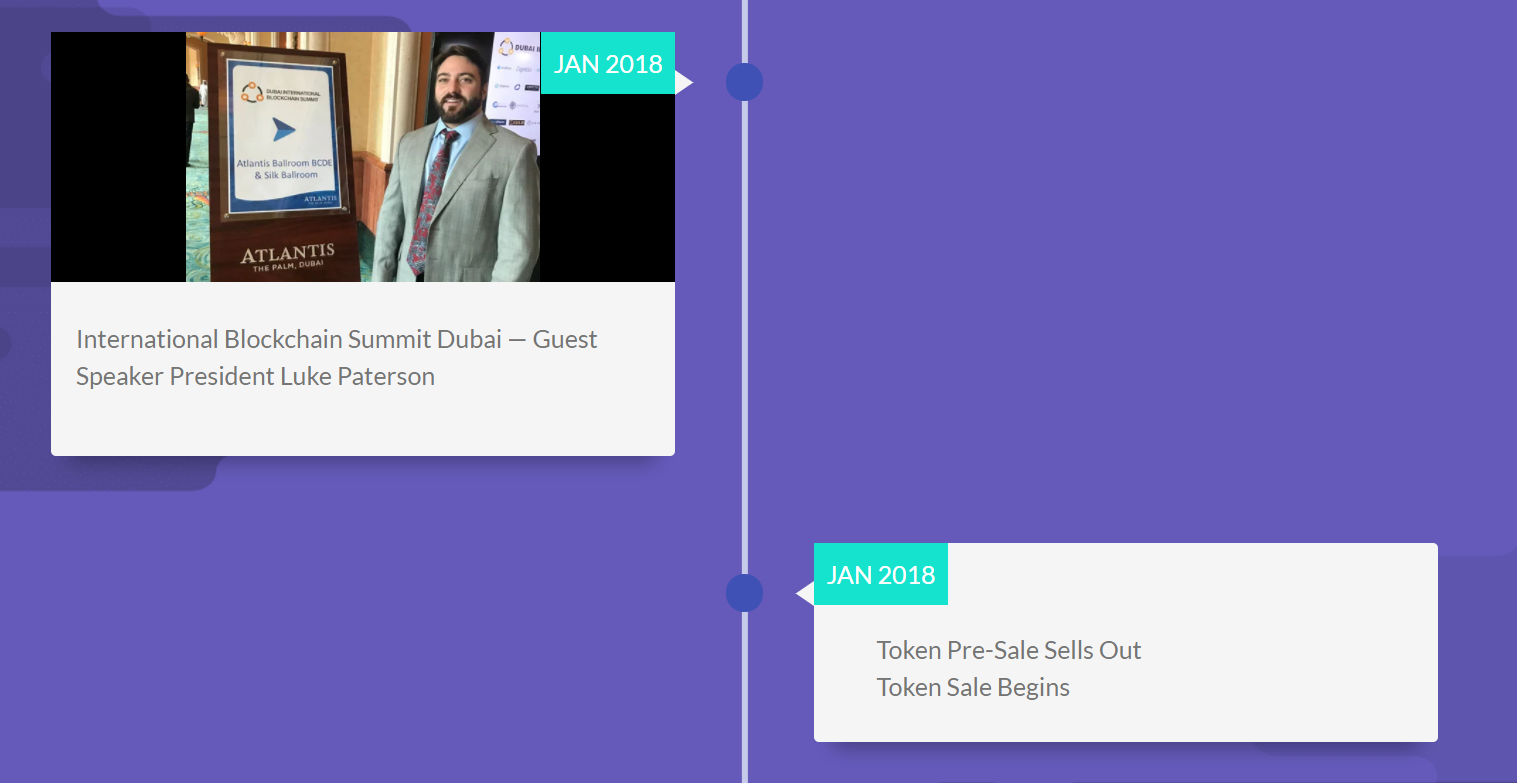Click the Dubai Blockchain Summit logo on sign
The image size is (1517, 783).
252,93
